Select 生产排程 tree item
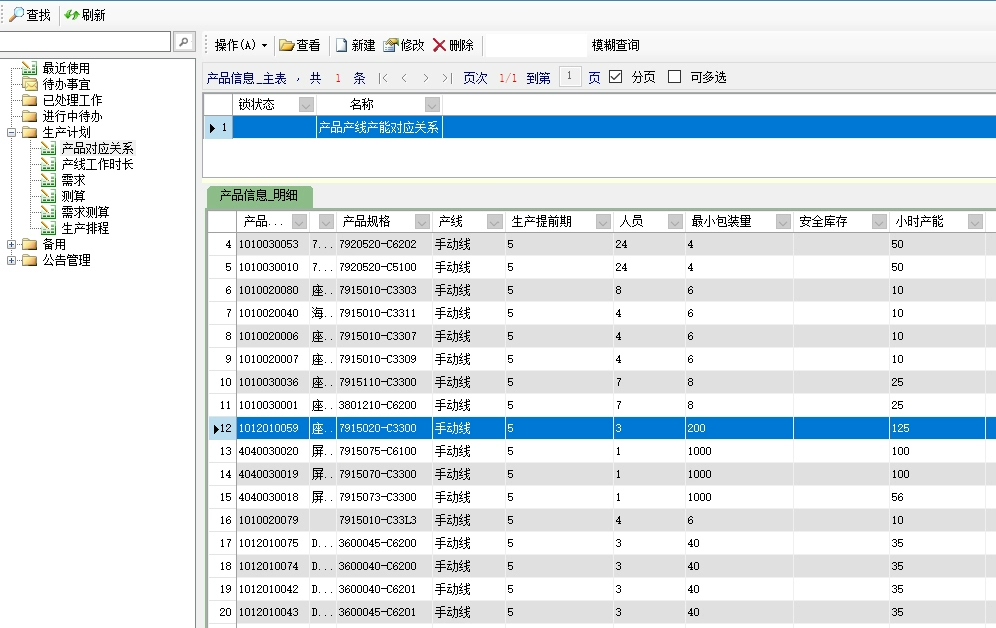Image resolution: width=996 pixels, height=628 pixels. pyautogui.click(x=85, y=228)
